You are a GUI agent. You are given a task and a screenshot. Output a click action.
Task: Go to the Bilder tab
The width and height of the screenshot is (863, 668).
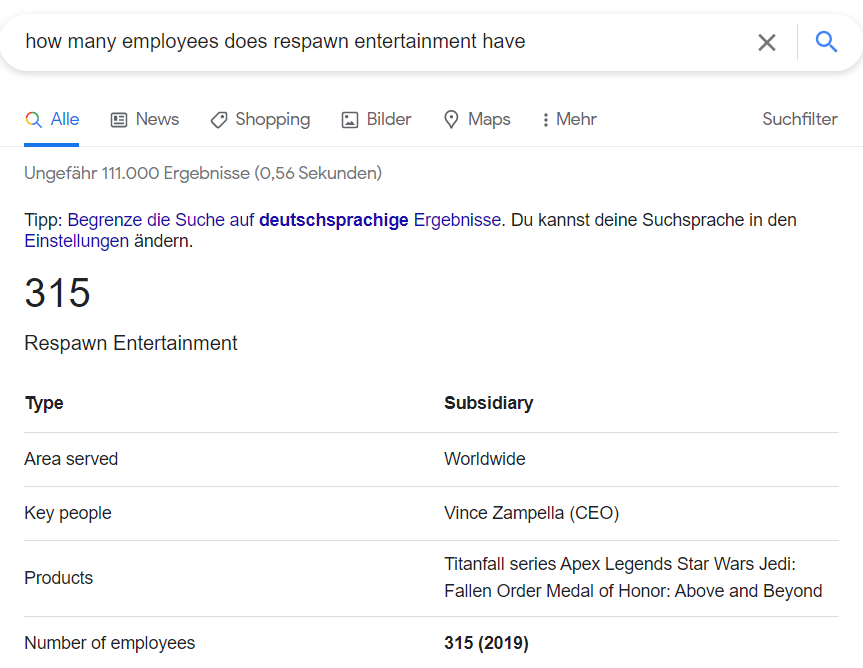(x=376, y=119)
